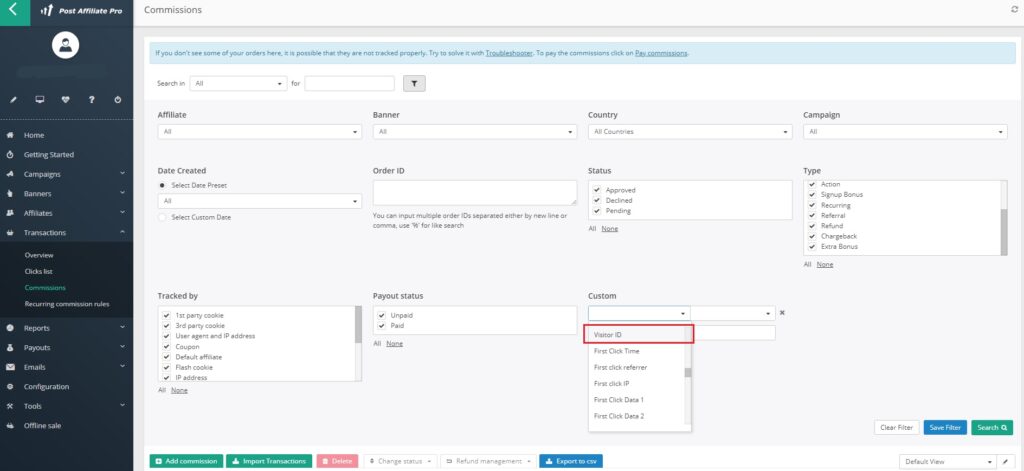Screen dimensions: 1024x471
Task: Open help via the question mark icon
Action: click(x=91, y=100)
